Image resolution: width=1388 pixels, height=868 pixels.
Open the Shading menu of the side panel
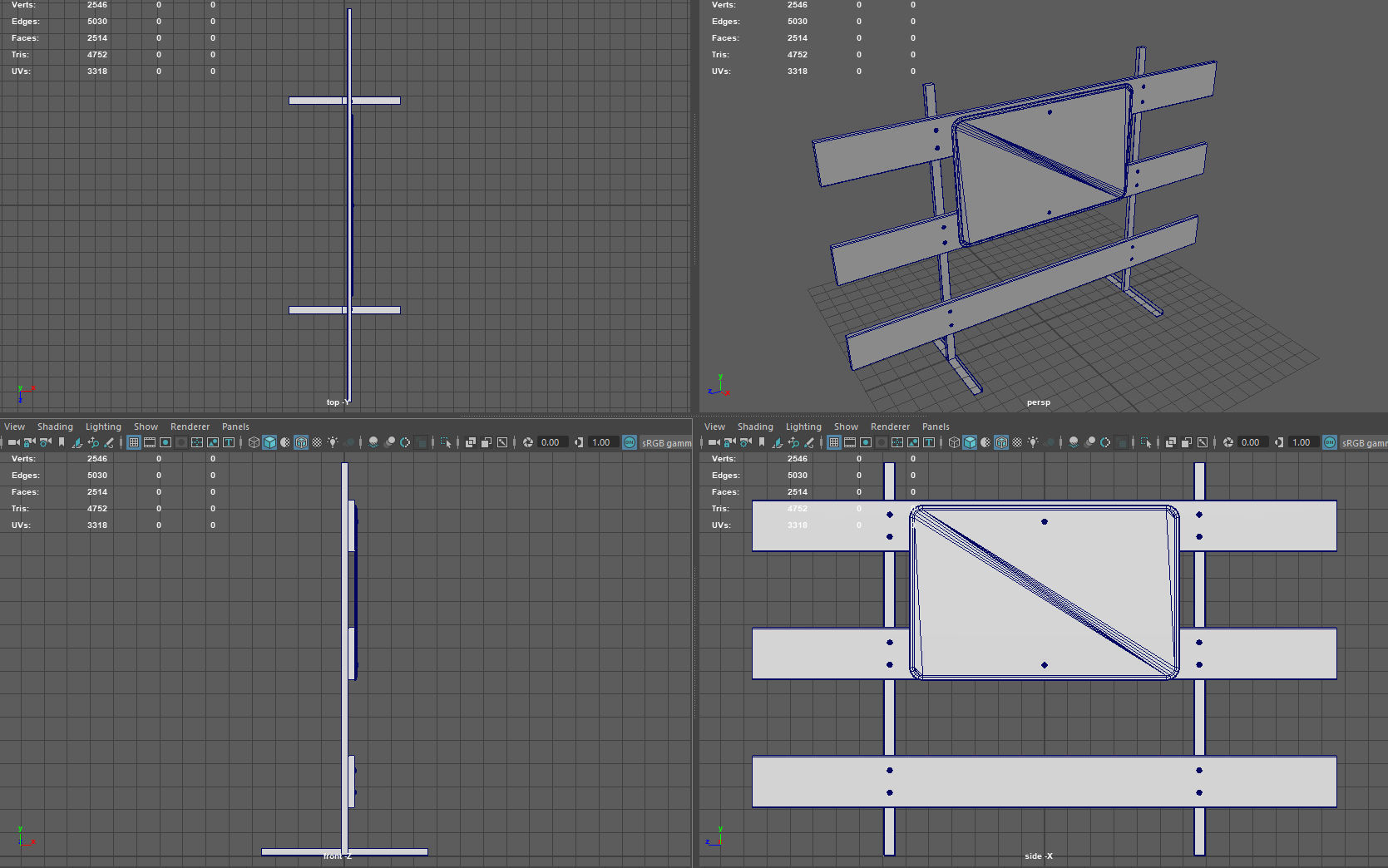[x=755, y=427]
